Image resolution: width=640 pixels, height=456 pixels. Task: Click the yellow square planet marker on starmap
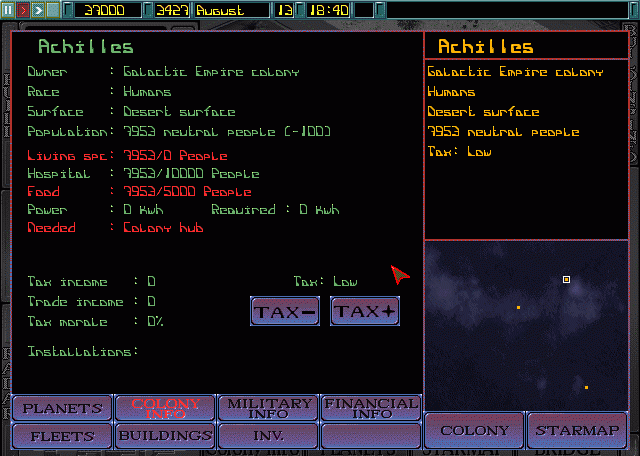coord(567,280)
